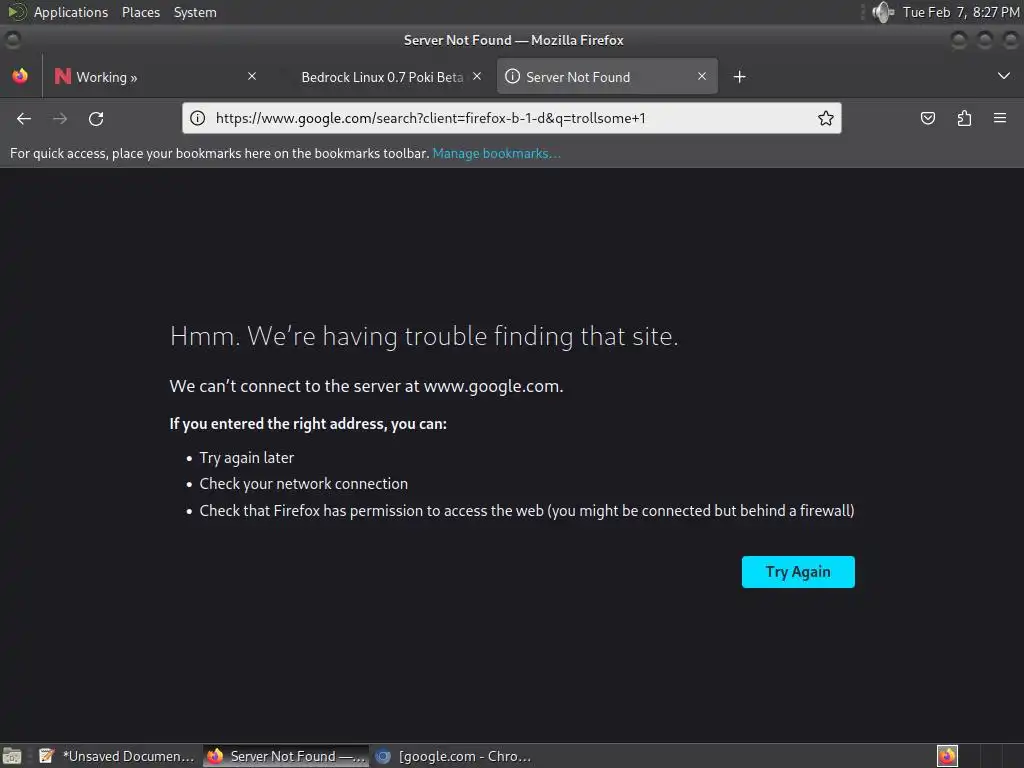This screenshot has height=768, width=1024.
Task: Open the Applications menu
Action: coord(71,12)
